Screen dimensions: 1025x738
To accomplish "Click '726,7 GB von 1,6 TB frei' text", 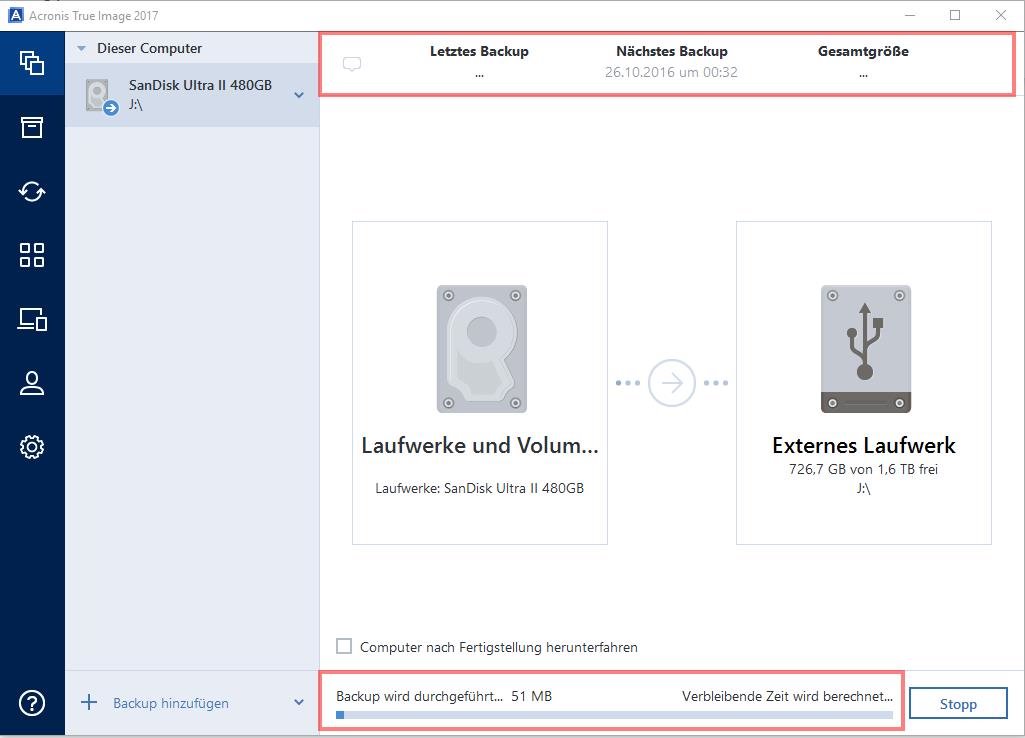I will tap(864, 469).
